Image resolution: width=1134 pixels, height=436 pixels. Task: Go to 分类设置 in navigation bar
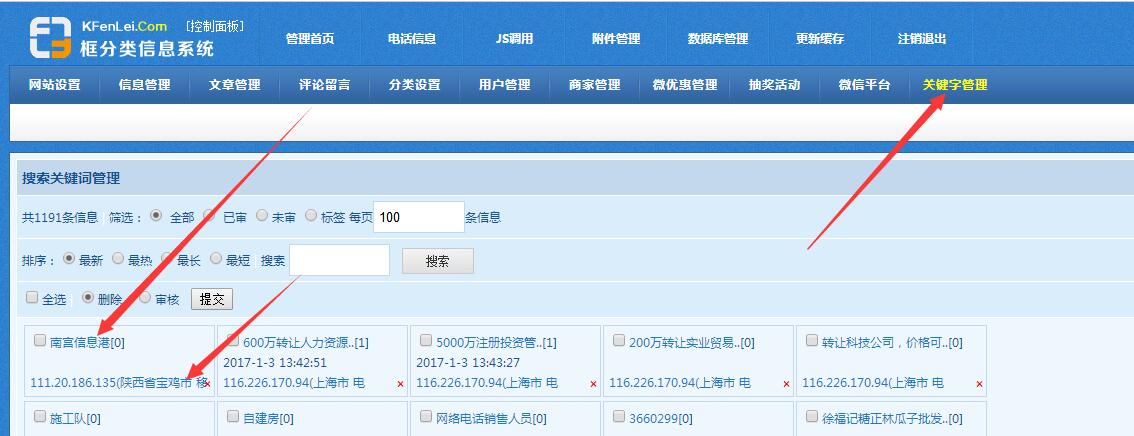tap(414, 85)
